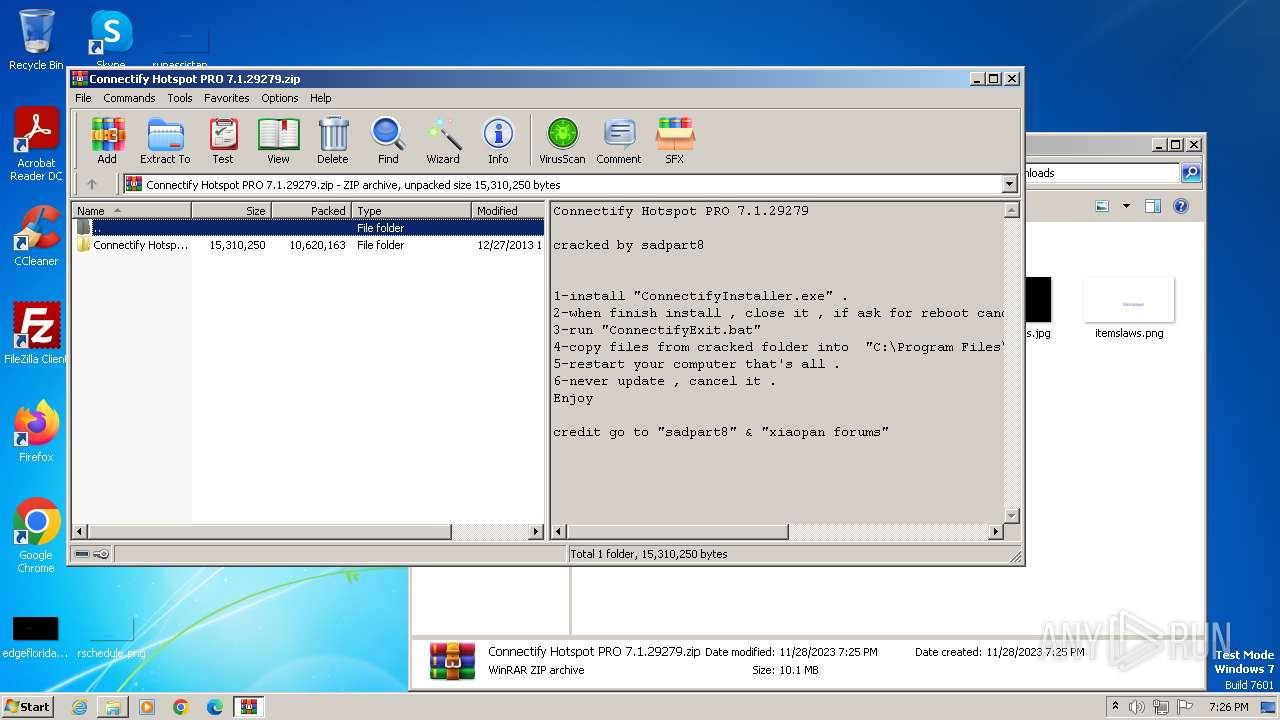Click the Test archive icon
This screenshot has width=1280, height=720.
(223, 140)
